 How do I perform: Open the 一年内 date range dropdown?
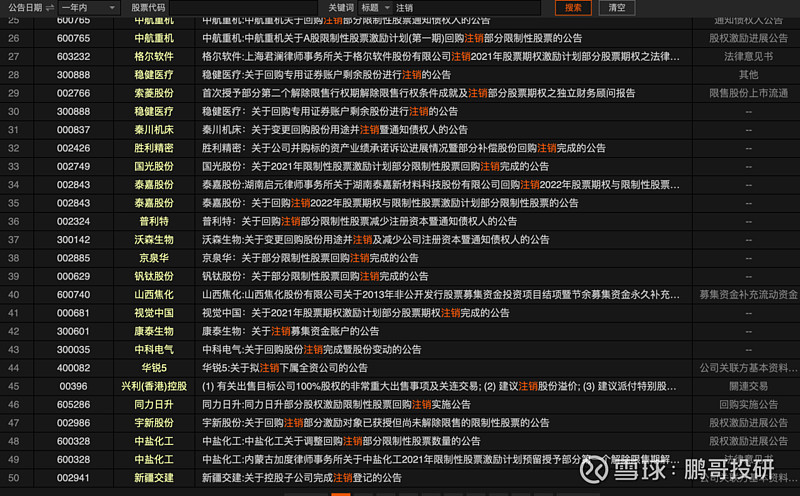89,8
